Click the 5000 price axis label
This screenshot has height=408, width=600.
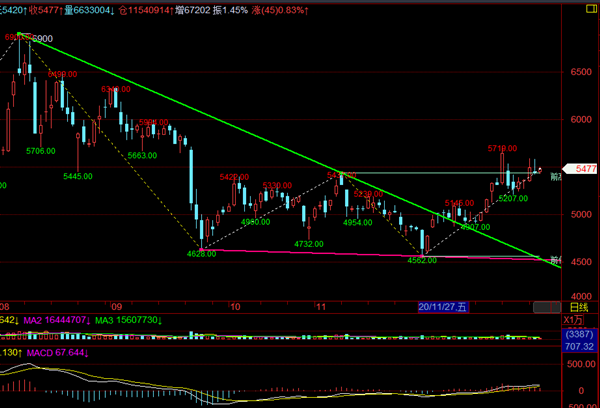pos(581,214)
